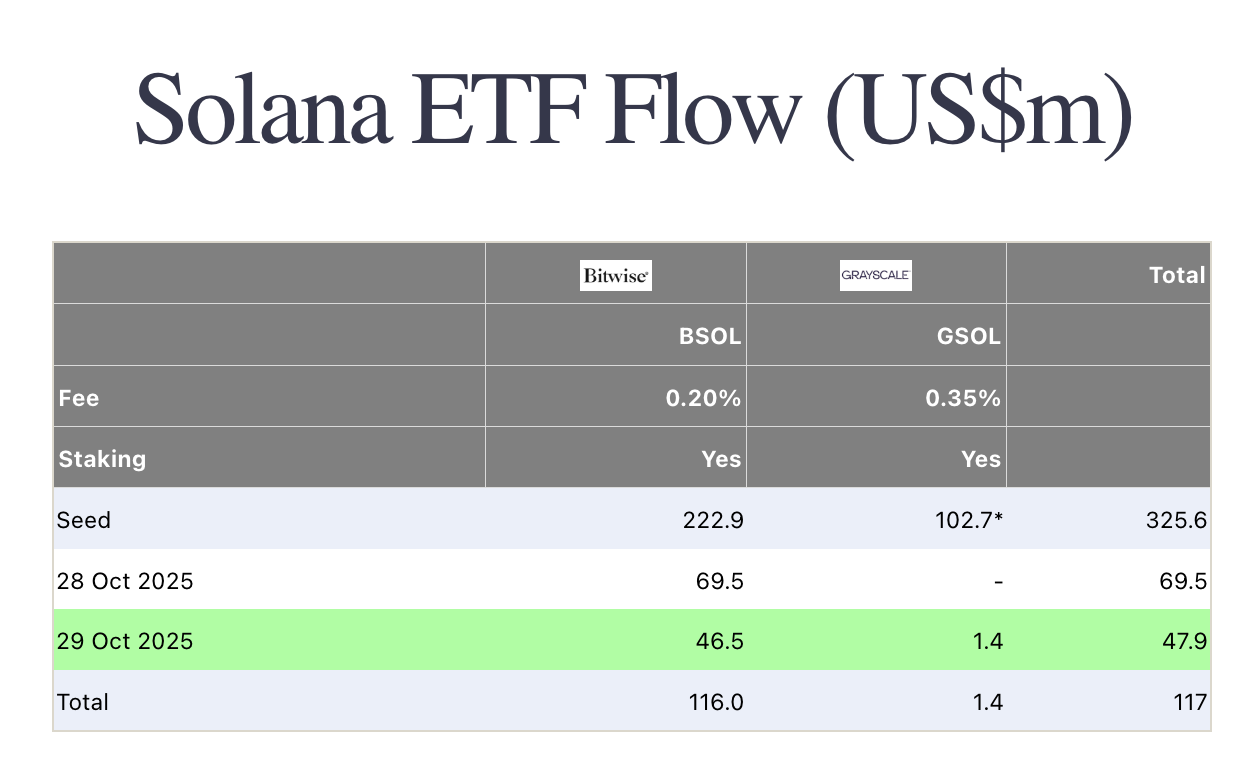Click the Seed row label
The width and height of the screenshot is (1238, 776).
(84, 520)
